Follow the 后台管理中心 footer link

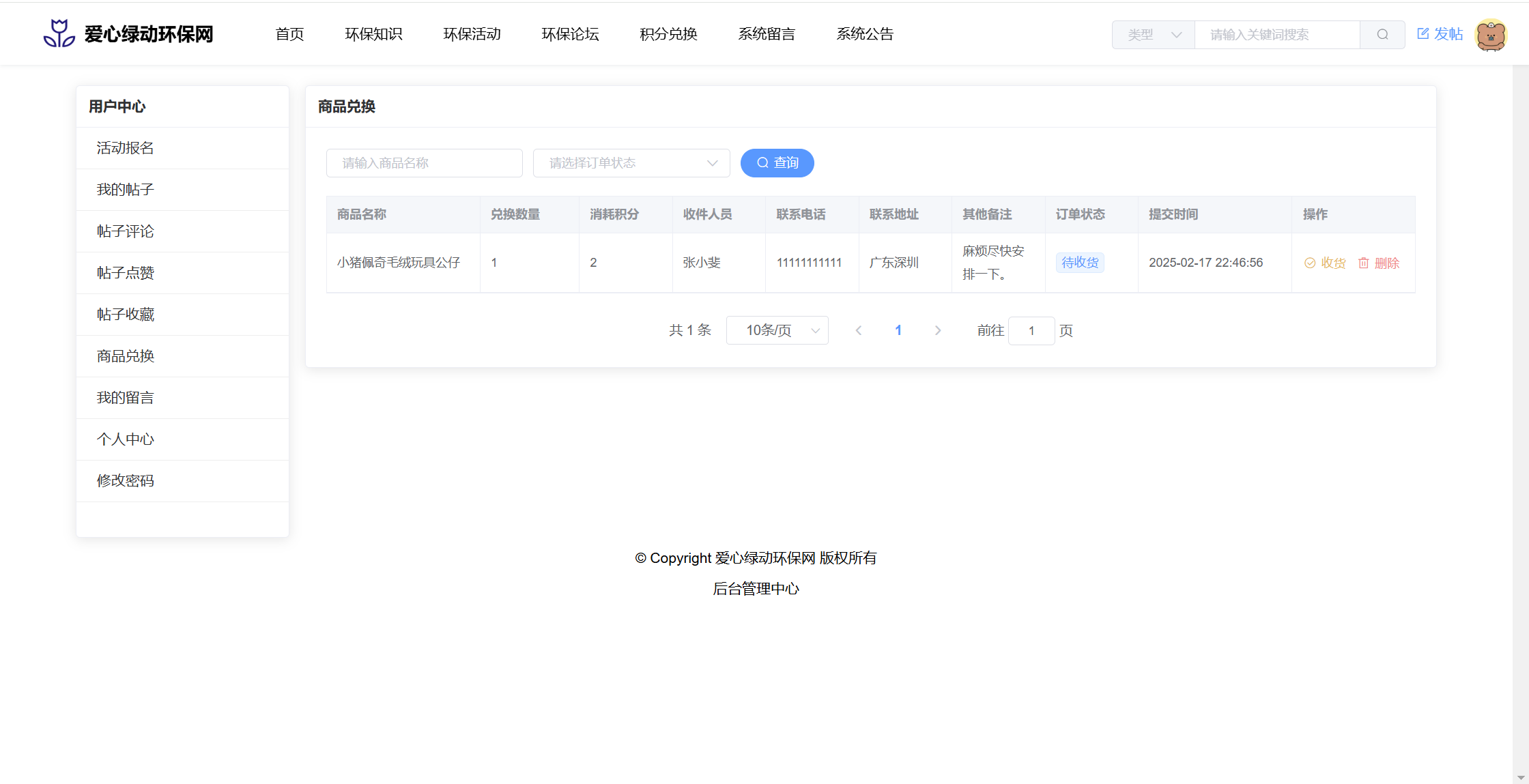click(x=756, y=589)
